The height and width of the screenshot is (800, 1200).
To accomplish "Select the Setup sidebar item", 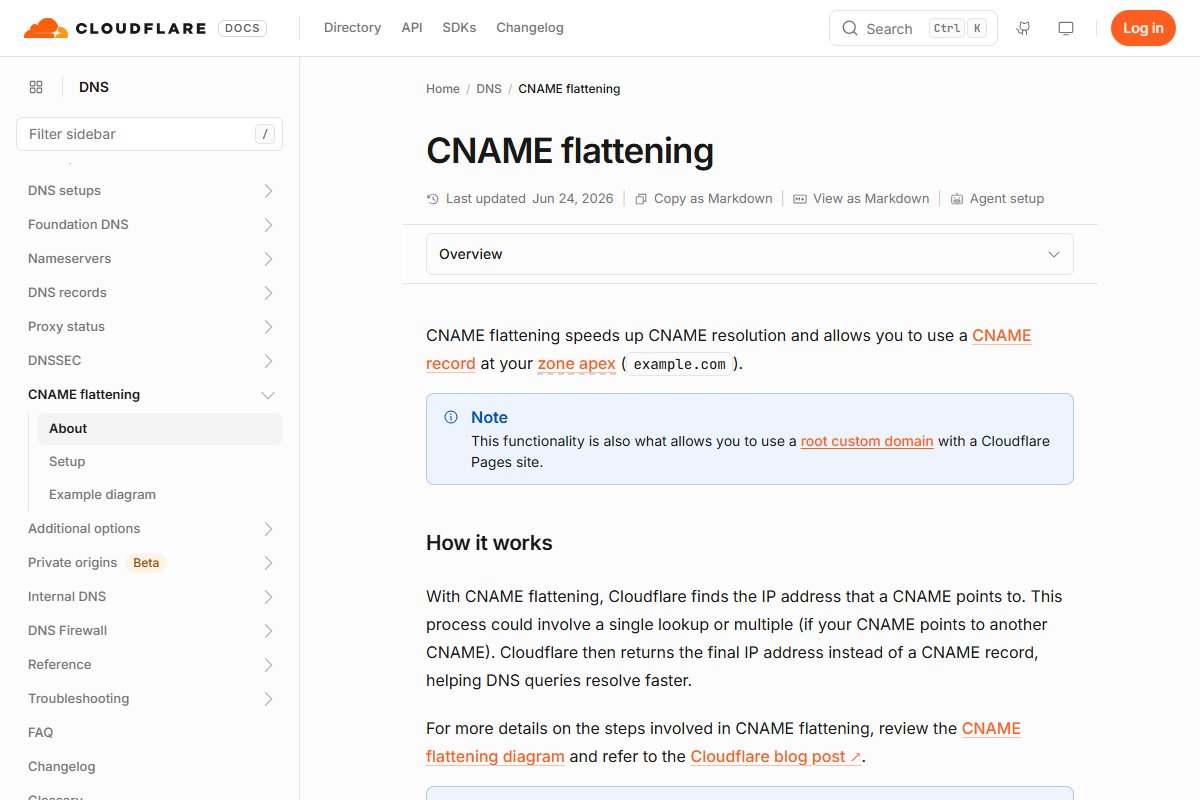I will coord(160,461).
